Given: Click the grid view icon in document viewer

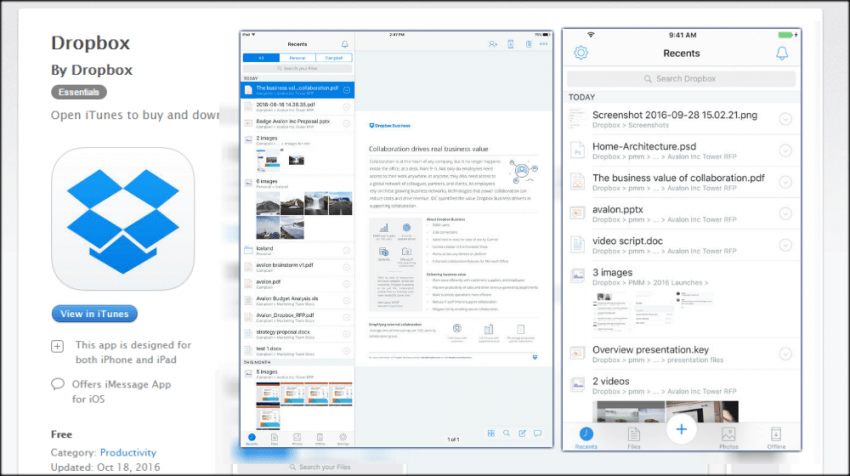Looking at the screenshot, I should click(x=491, y=433).
